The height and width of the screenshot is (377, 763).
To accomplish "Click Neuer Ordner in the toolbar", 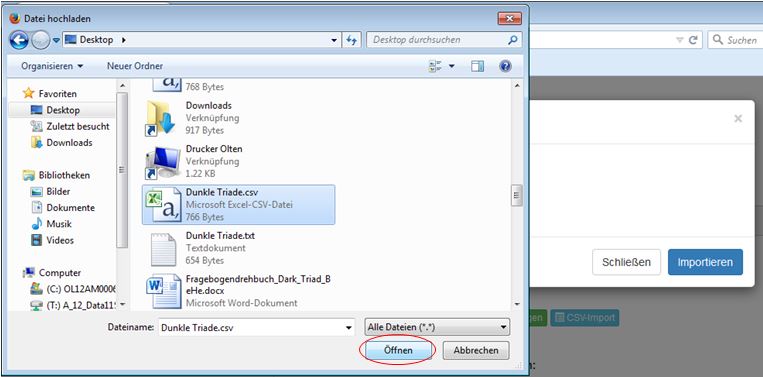I will tap(135, 66).
